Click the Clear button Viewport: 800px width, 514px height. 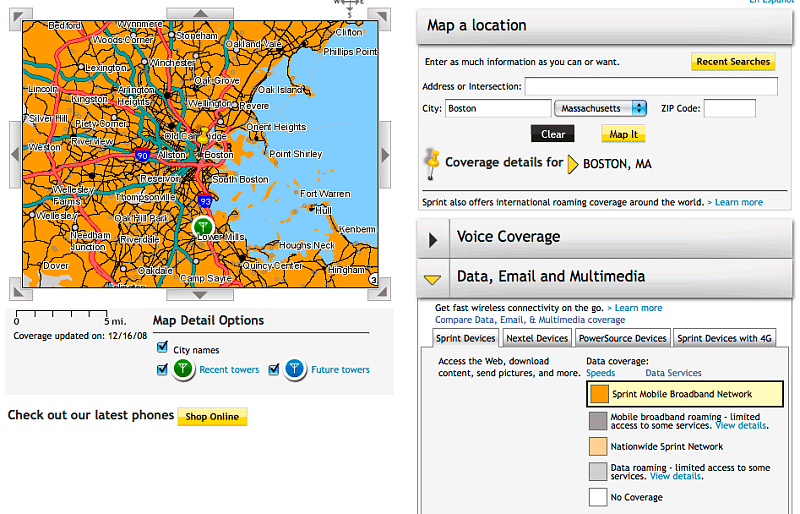[553, 134]
